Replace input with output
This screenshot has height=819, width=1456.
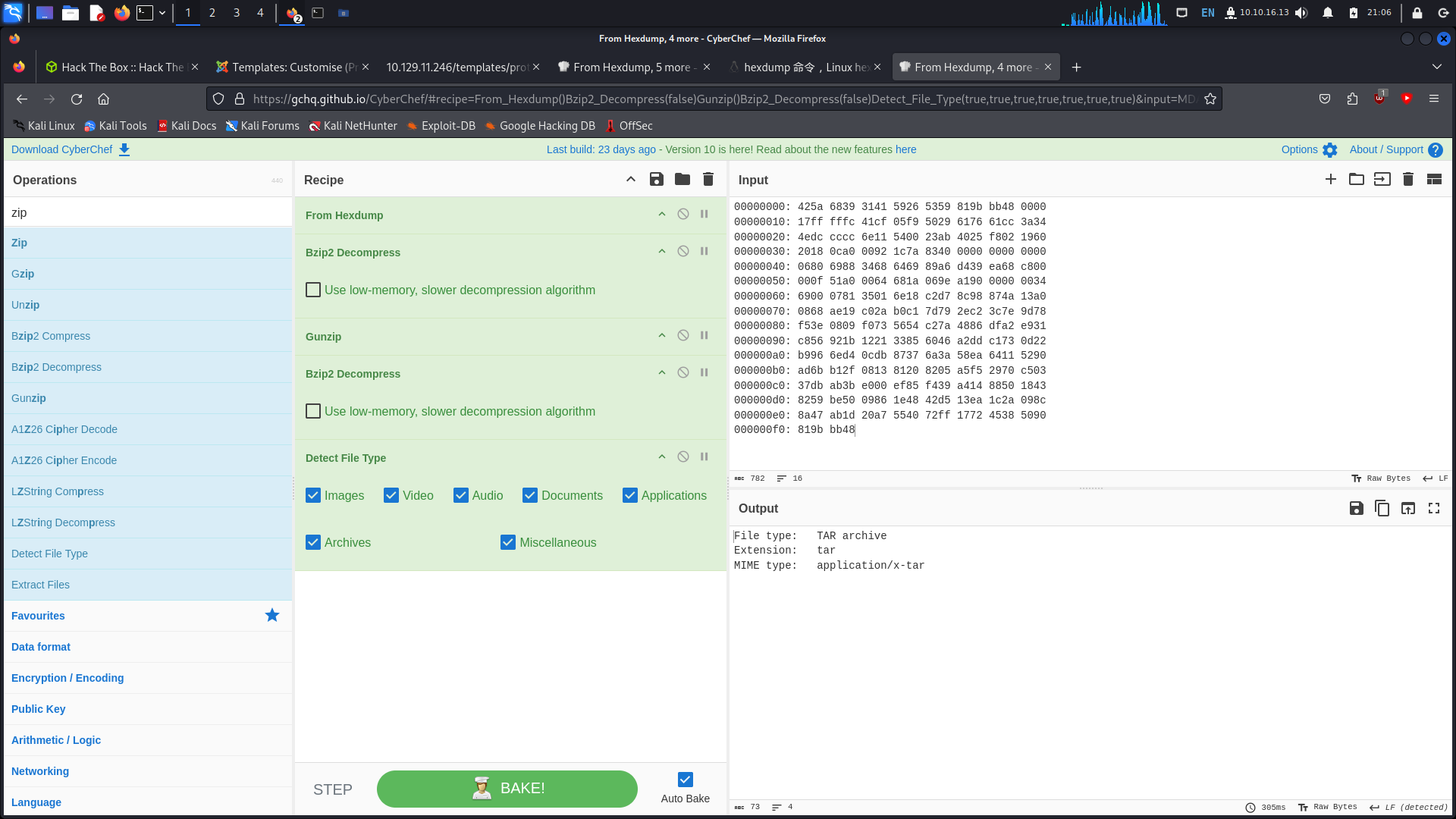[x=1408, y=508]
